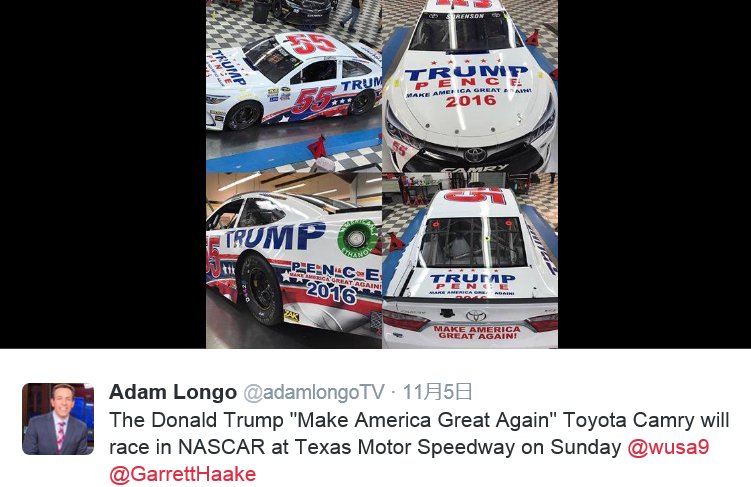Image resolution: width=751 pixels, height=487 pixels.
Task: View rear quarter panel close-up photo
Action: tap(294, 260)
